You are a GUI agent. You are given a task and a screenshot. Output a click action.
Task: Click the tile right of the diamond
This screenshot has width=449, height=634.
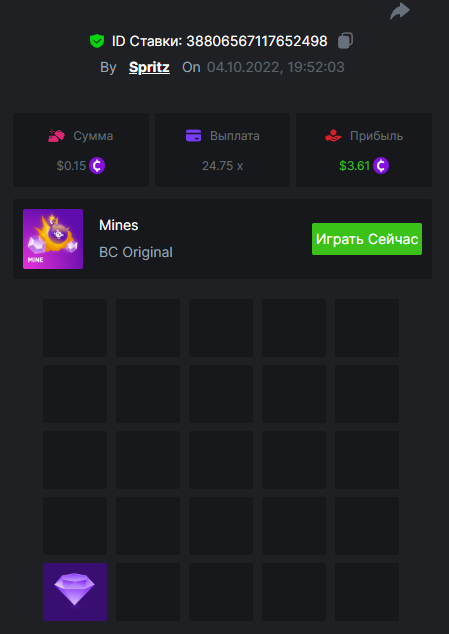tap(148, 592)
